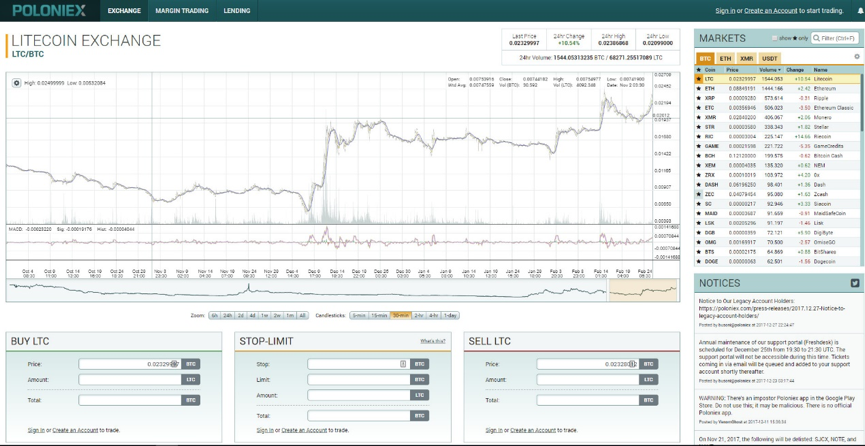Click Create an Account in top bar
Screen dimensions: 865x446
coord(771,10)
